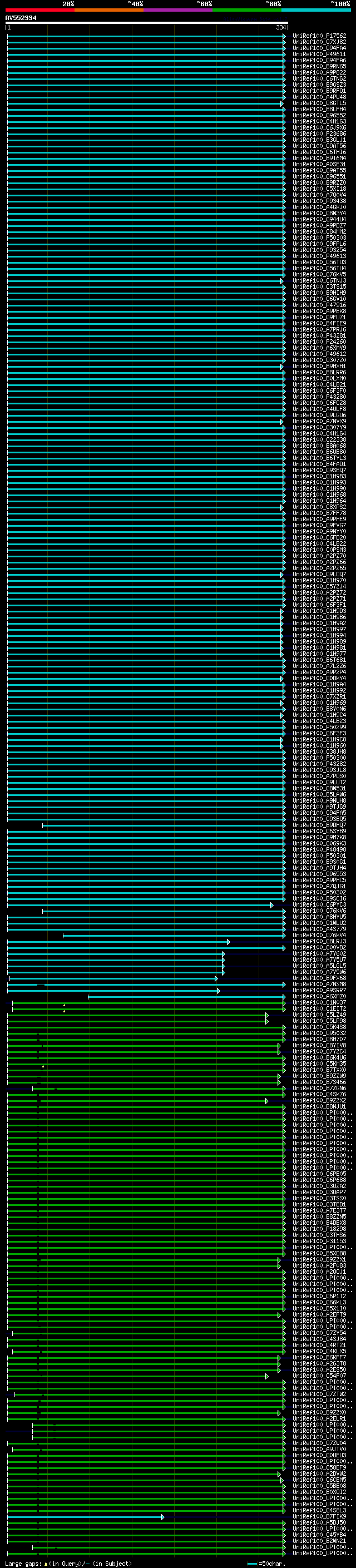Open hit UniRef100_A2ELR1
This screenshot has height=1568, width=356.
click(319, 1419)
